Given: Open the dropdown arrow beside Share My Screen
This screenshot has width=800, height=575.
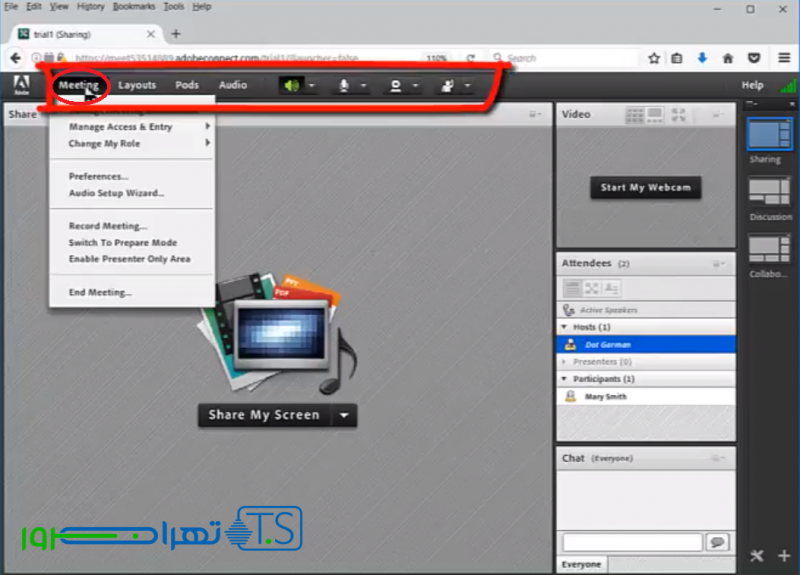Looking at the screenshot, I should point(344,415).
